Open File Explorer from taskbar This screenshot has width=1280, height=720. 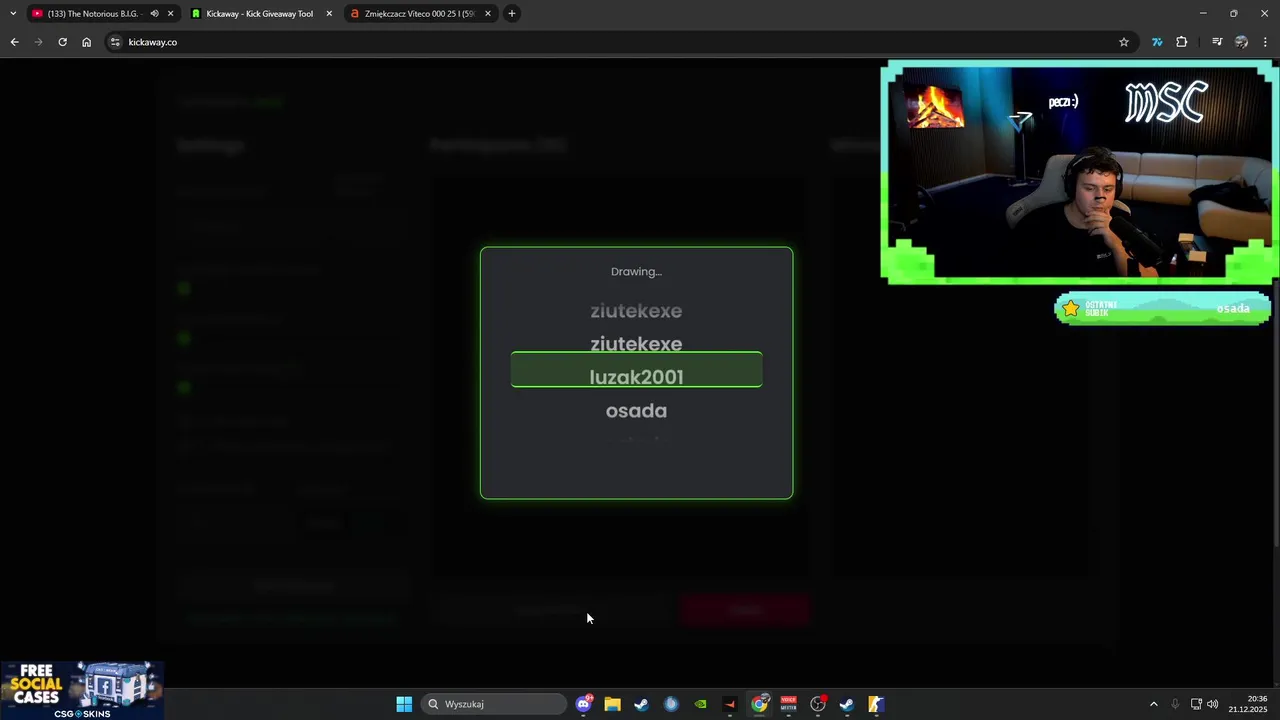[612, 704]
